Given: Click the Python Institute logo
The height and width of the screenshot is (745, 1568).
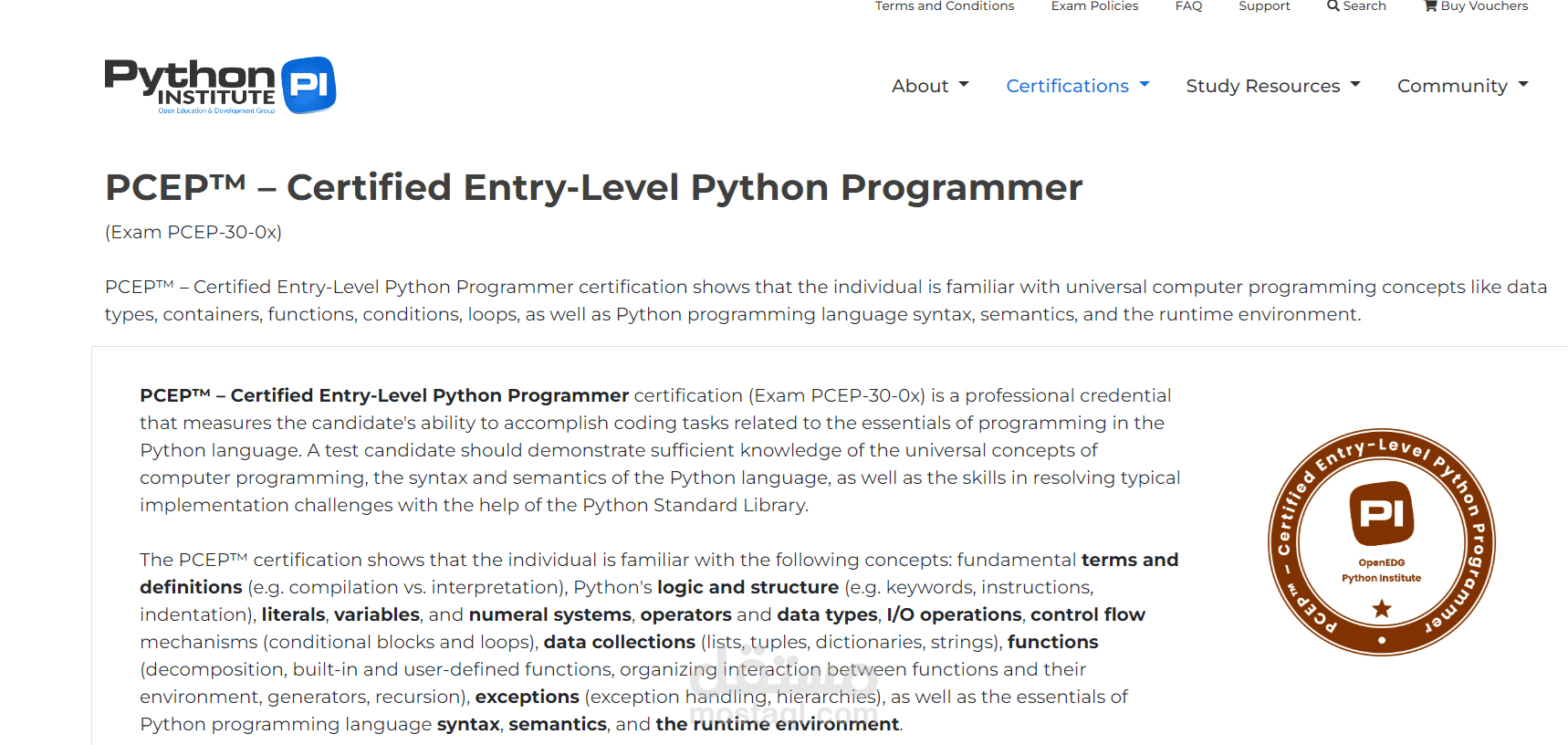Looking at the screenshot, I should click(220, 86).
